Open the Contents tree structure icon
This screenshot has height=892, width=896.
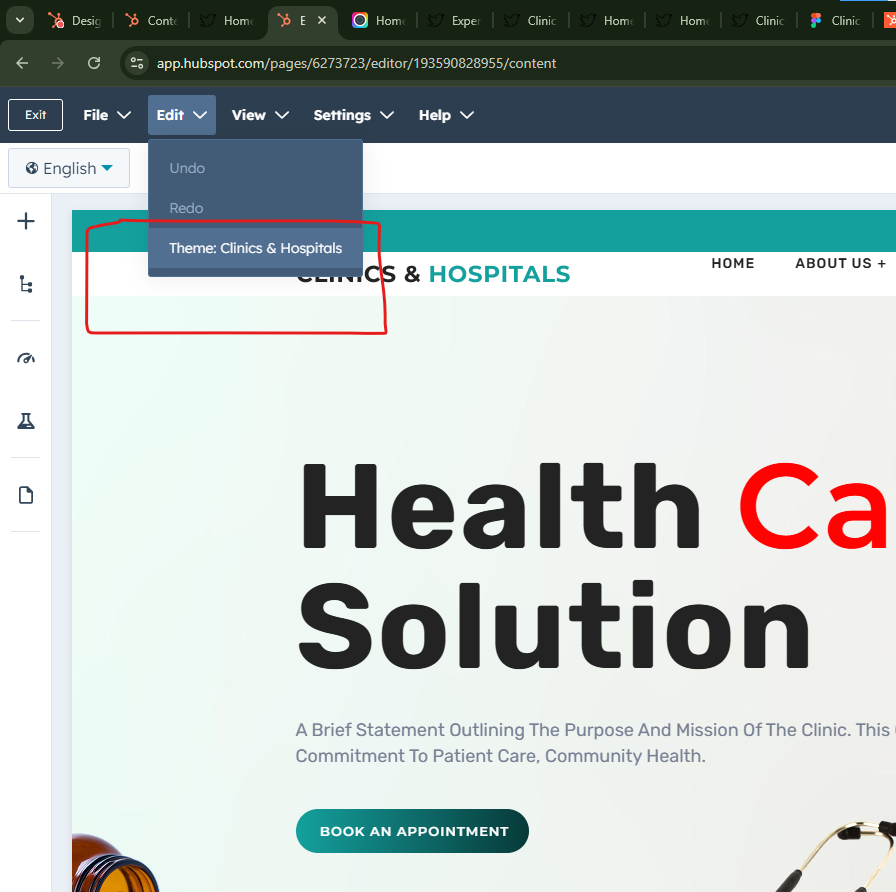26,285
